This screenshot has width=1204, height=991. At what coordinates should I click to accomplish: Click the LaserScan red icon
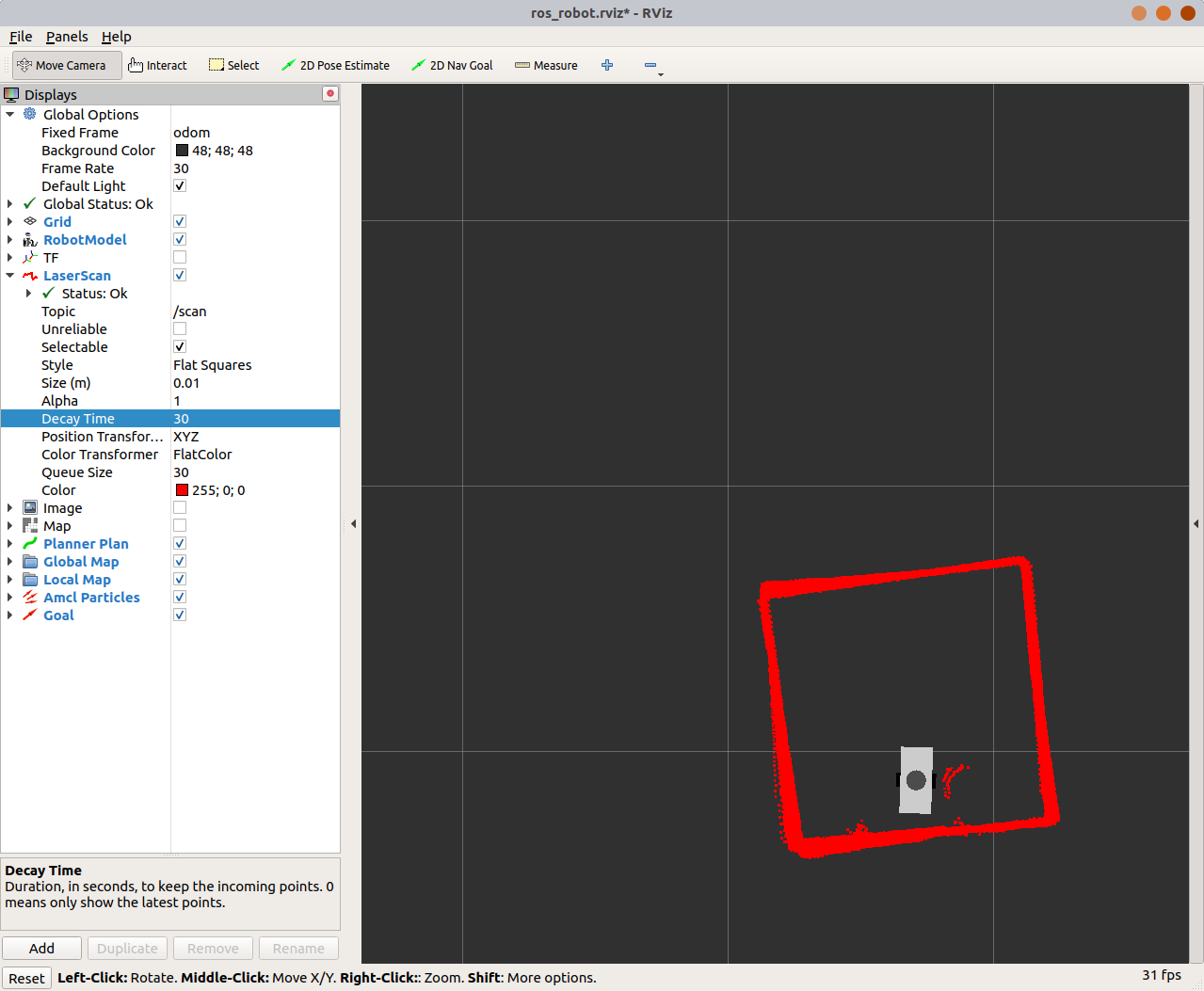coord(30,275)
